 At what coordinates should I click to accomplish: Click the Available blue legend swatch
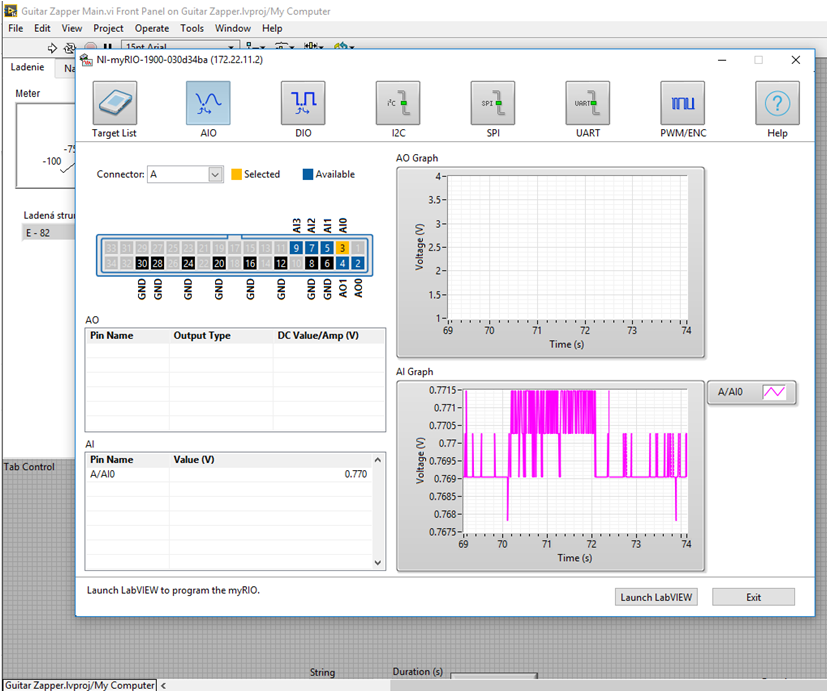pos(308,174)
